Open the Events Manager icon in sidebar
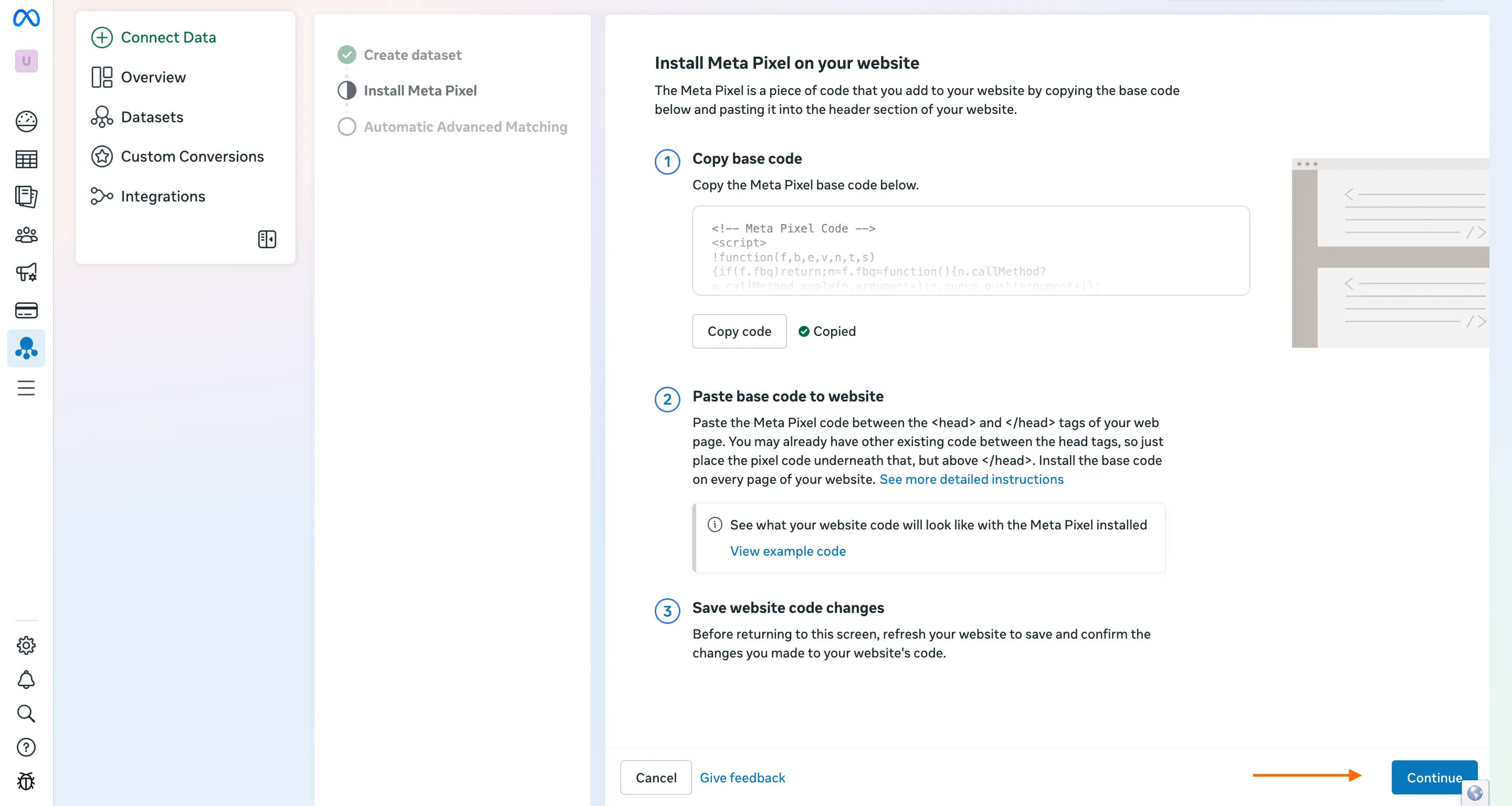Image resolution: width=1512 pixels, height=806 pixels. point(26,348)
